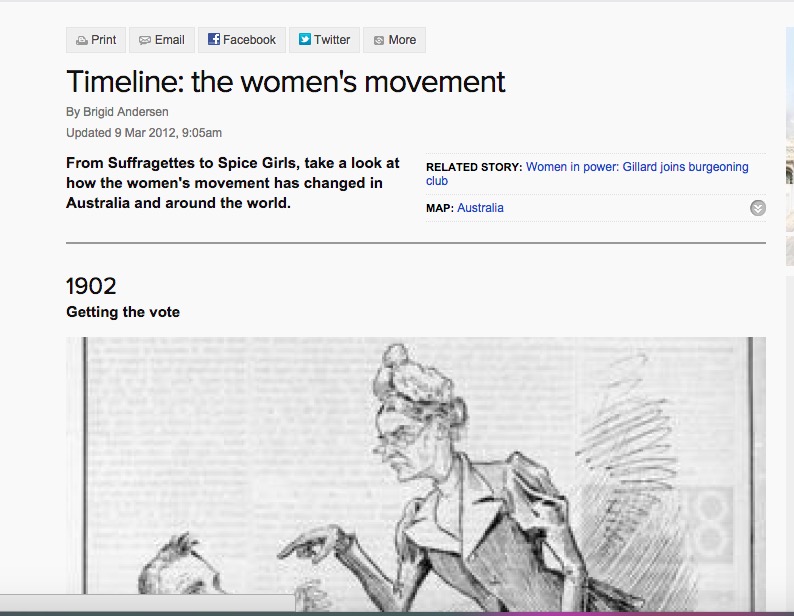
Task: Click the '1902' year heading
Action: pos(91,286)
